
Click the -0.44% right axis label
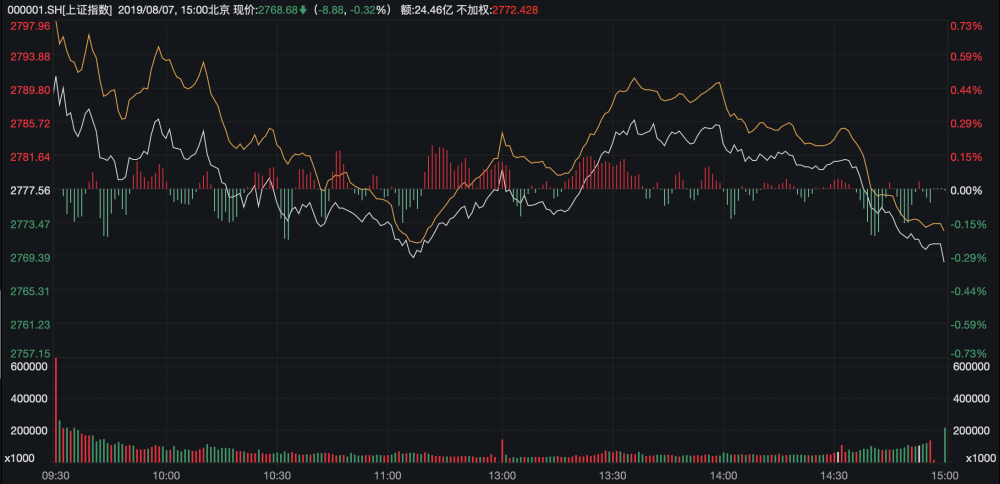pos(967,291)
